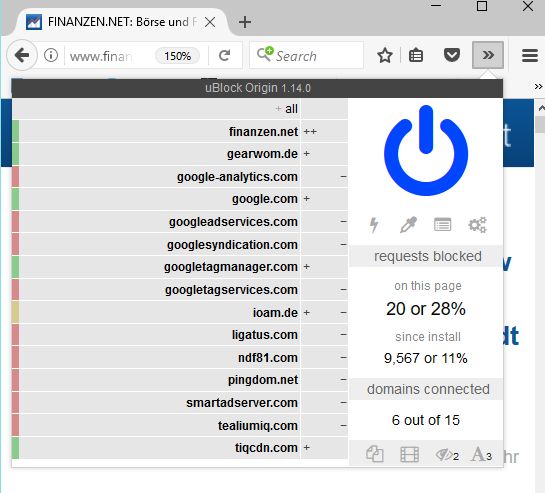Screen dimensions: 545x493
Task: Select the FINANZEN.NET browser tab
Action: [x=122, y=22]
